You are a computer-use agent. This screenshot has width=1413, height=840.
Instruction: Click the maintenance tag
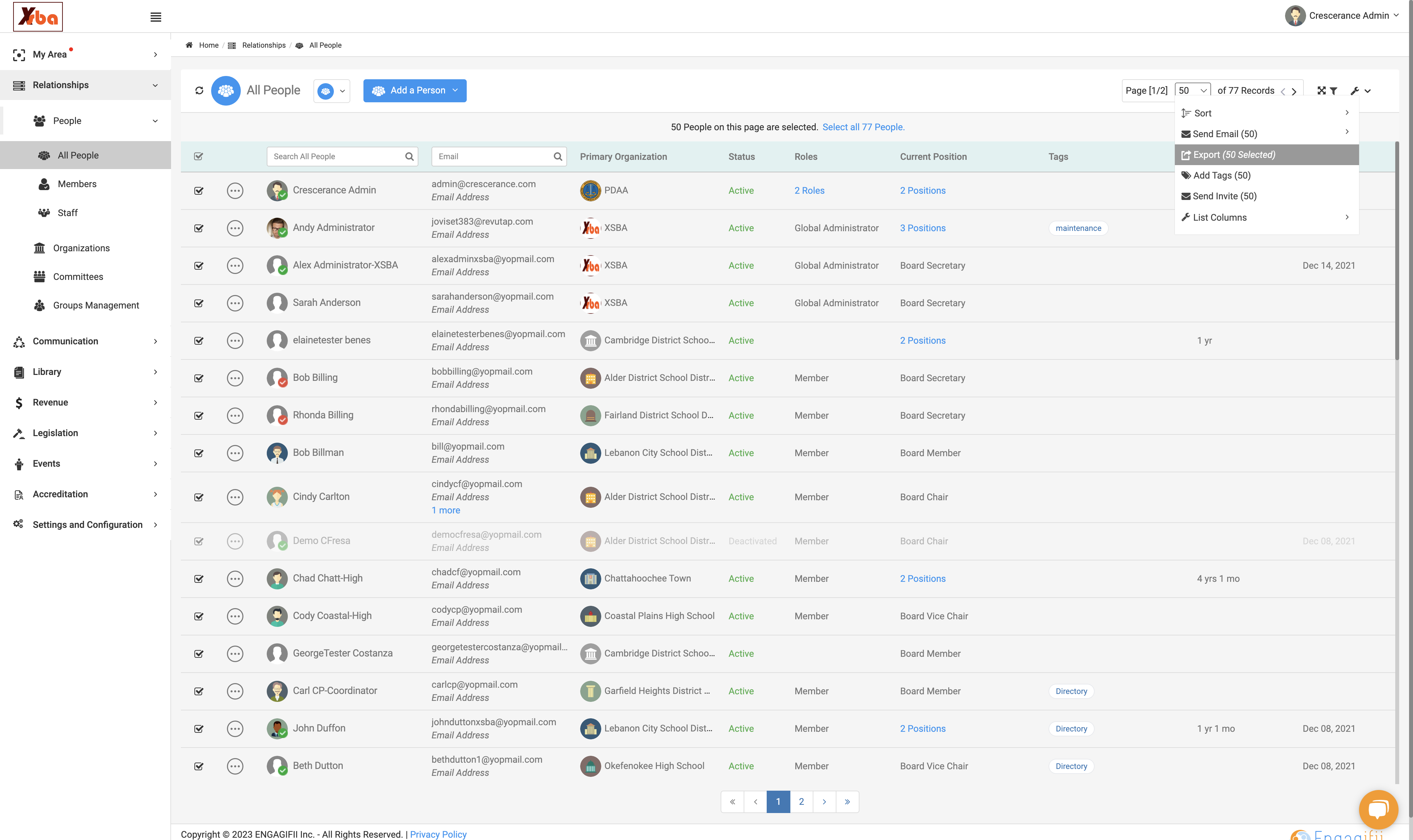pyautogui.click(x=1078, y=228)
